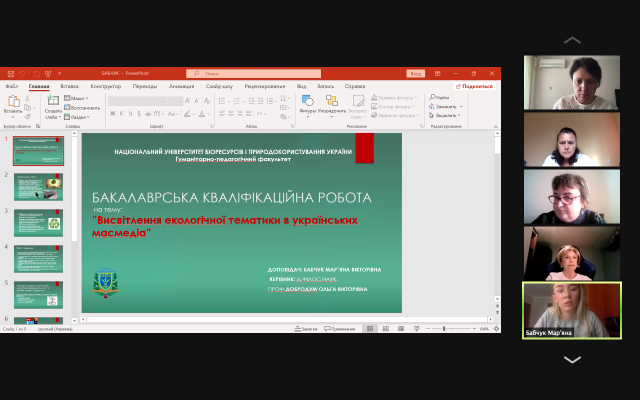Switch to the Анимация tab
The width and height of the screenshot is (640, 400).
click(182, 86)
